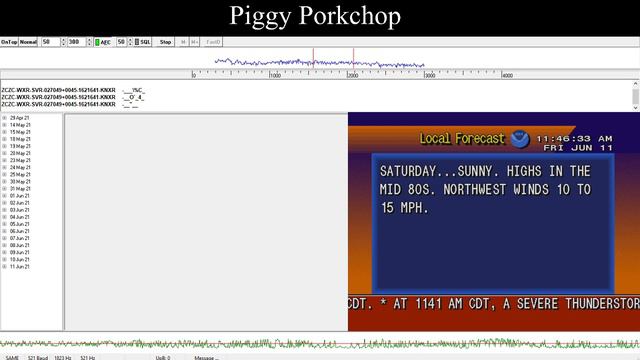Click the left red spectrum marker line

point(313,58)
